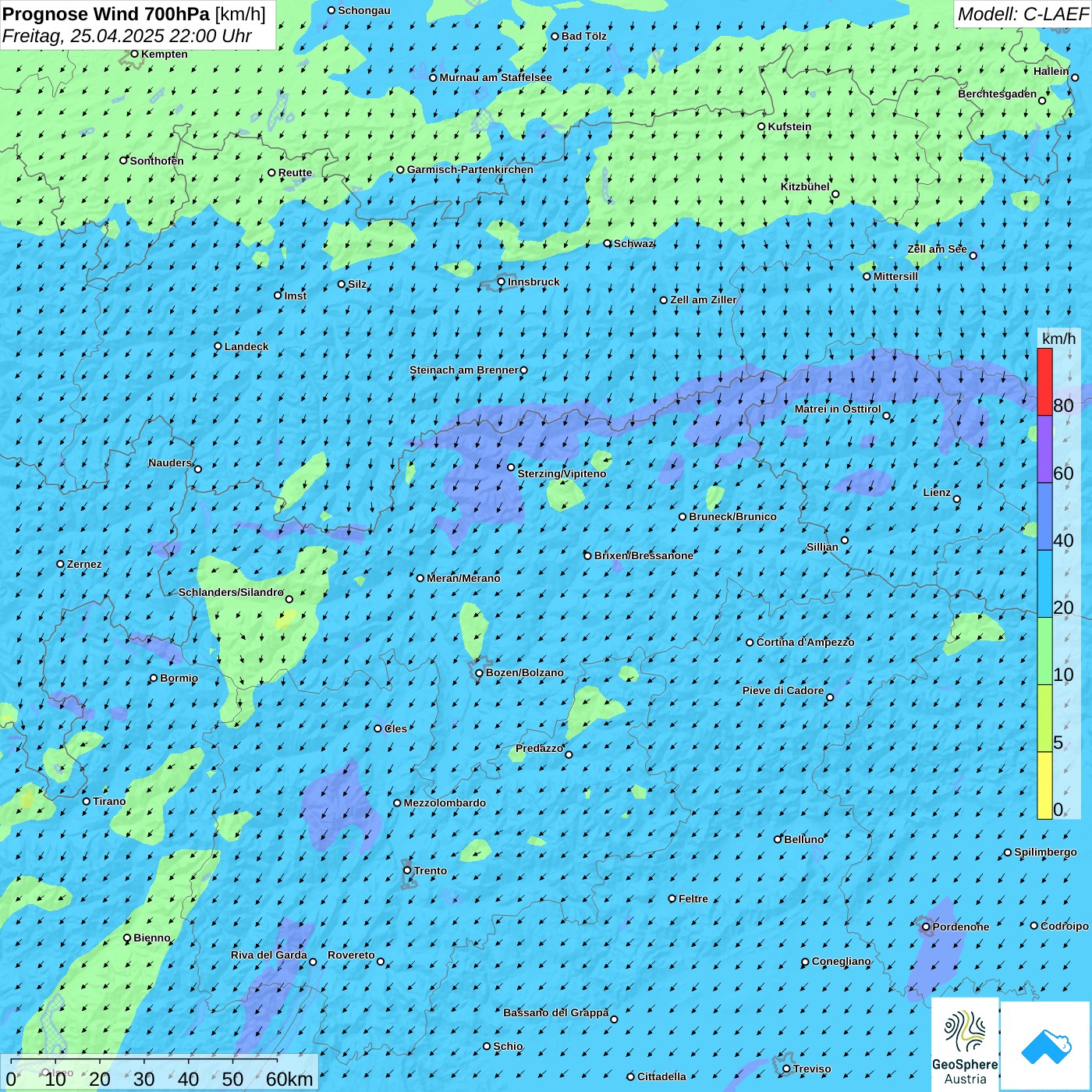This screenshot has height=1092, width=1092.
Task: Click the 'Nauders' label
Action: click(170, 463)
